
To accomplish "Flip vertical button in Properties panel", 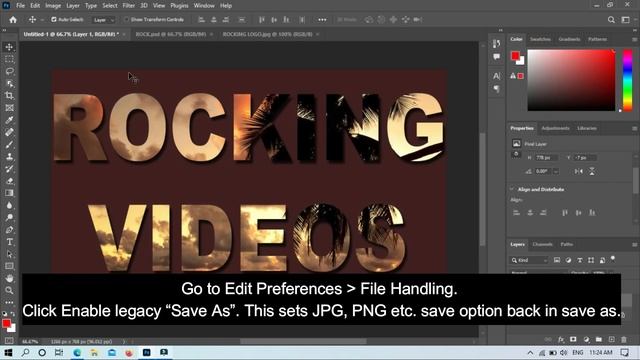I will (x=592, y=171).
